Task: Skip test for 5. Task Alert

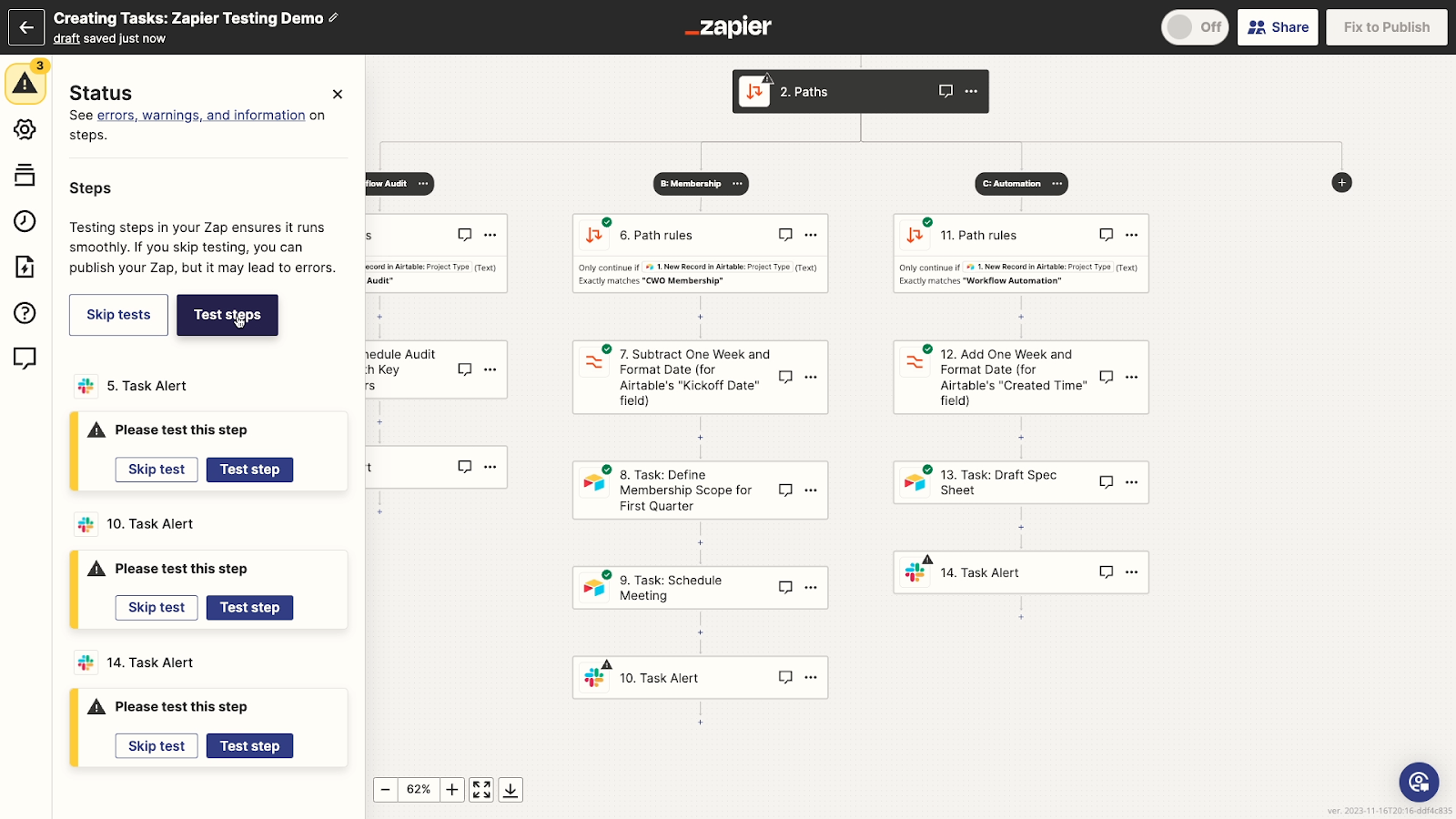Action: (157, 470)
